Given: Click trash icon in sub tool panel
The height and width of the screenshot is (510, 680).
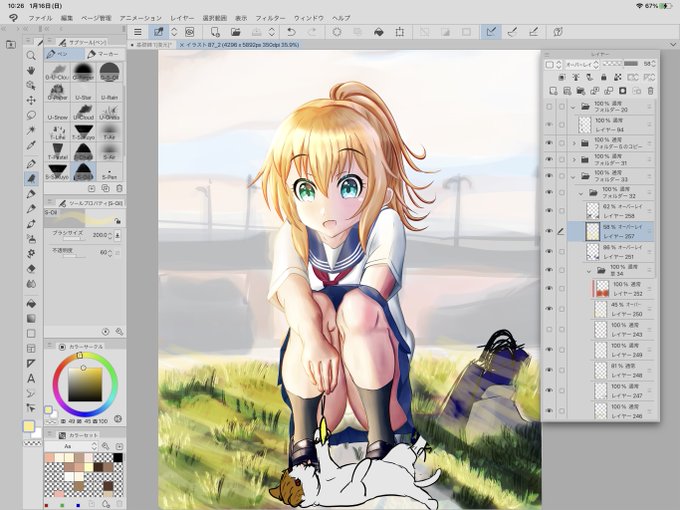Looking at the screenshot, I should [x=119, y=188].
